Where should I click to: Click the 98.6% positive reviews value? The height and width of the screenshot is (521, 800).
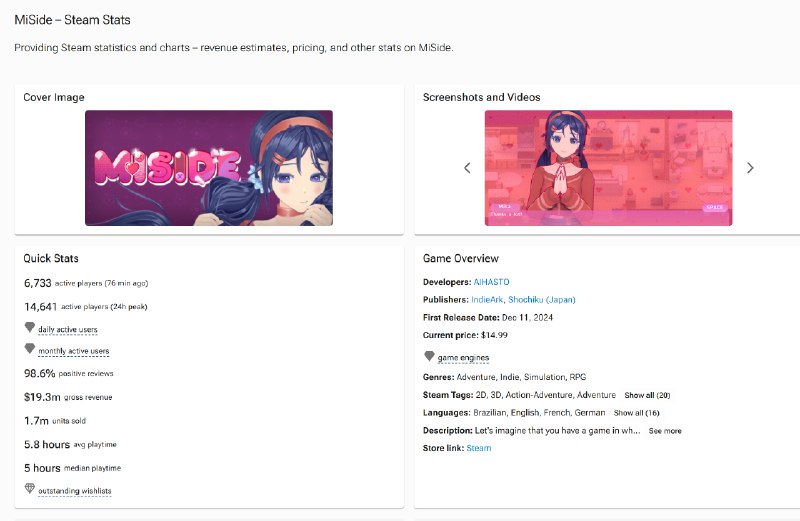(x=39, y=374)
